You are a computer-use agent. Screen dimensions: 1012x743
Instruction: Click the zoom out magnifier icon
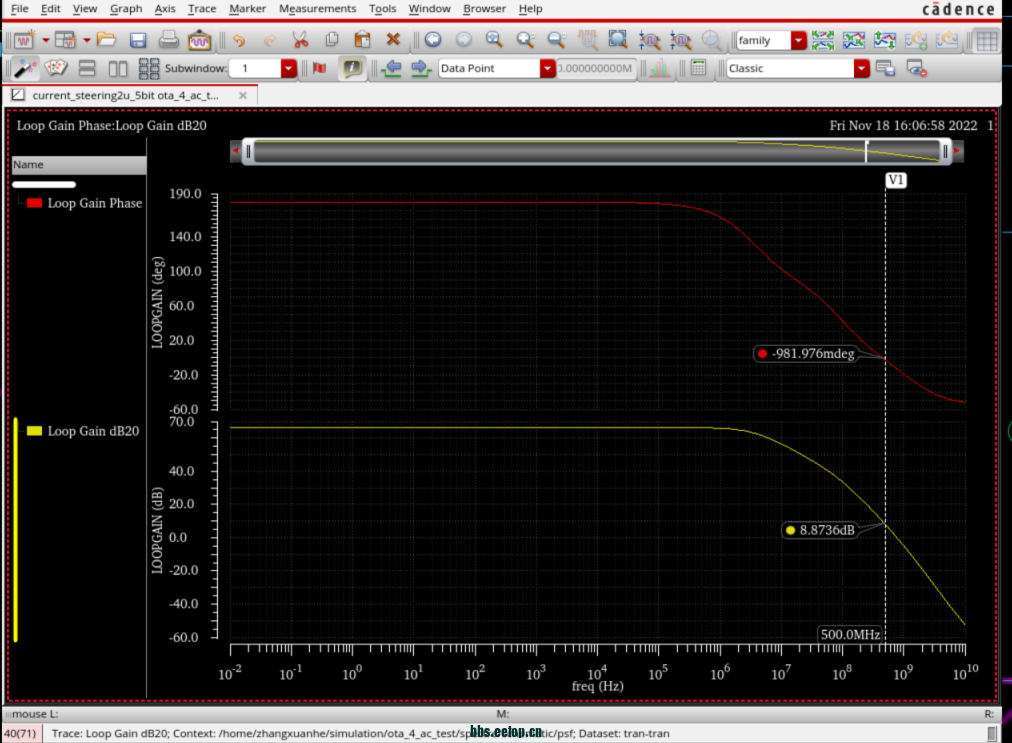click(x=556, y=40)
